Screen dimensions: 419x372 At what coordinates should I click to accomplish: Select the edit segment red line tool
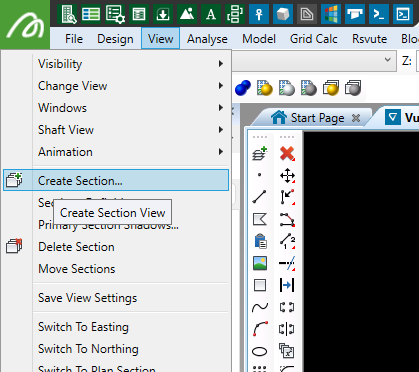pyautogui.click(x=287, y=219)
